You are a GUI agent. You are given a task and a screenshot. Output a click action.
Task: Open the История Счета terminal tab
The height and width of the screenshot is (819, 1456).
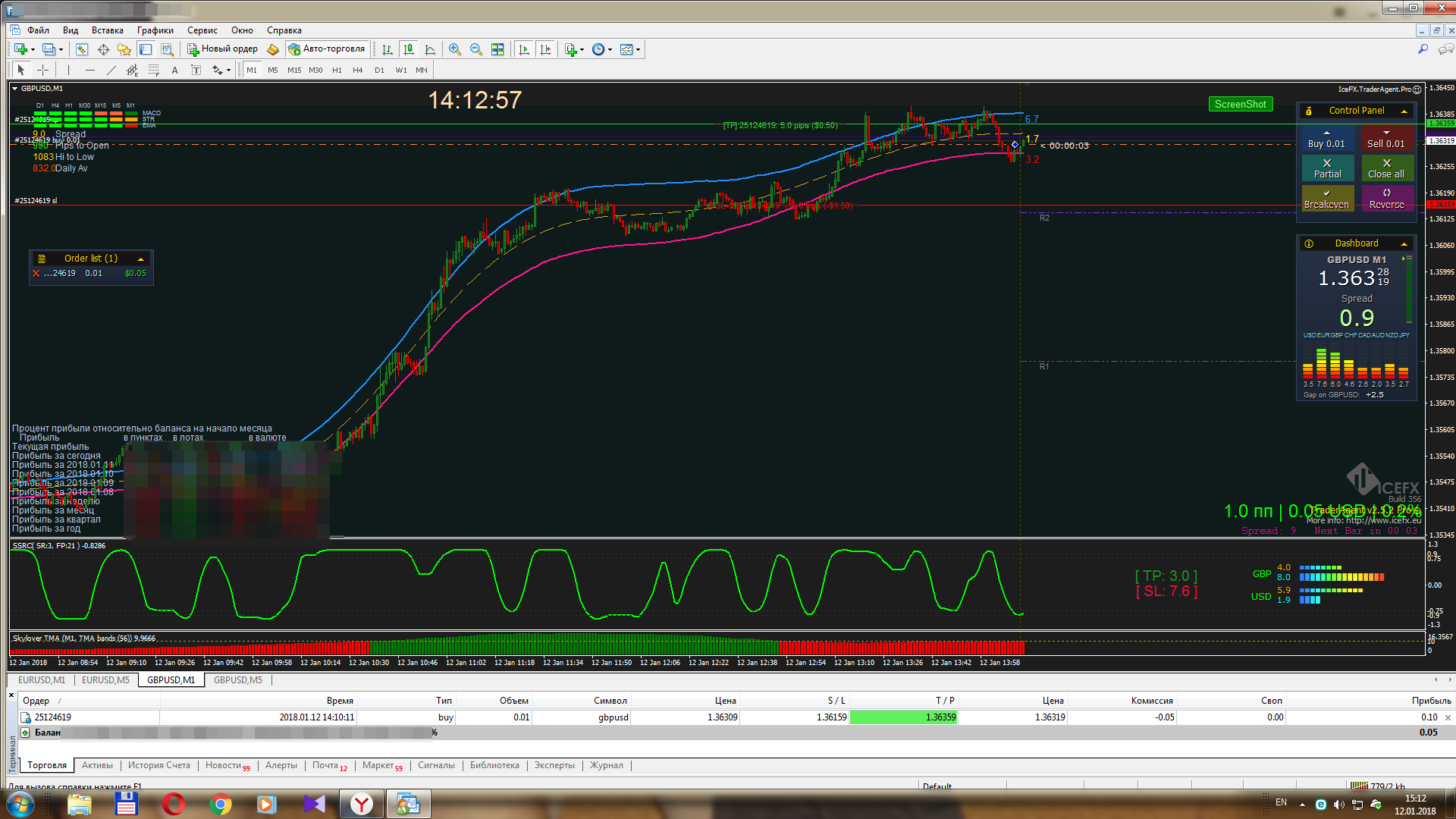(159, 765)
